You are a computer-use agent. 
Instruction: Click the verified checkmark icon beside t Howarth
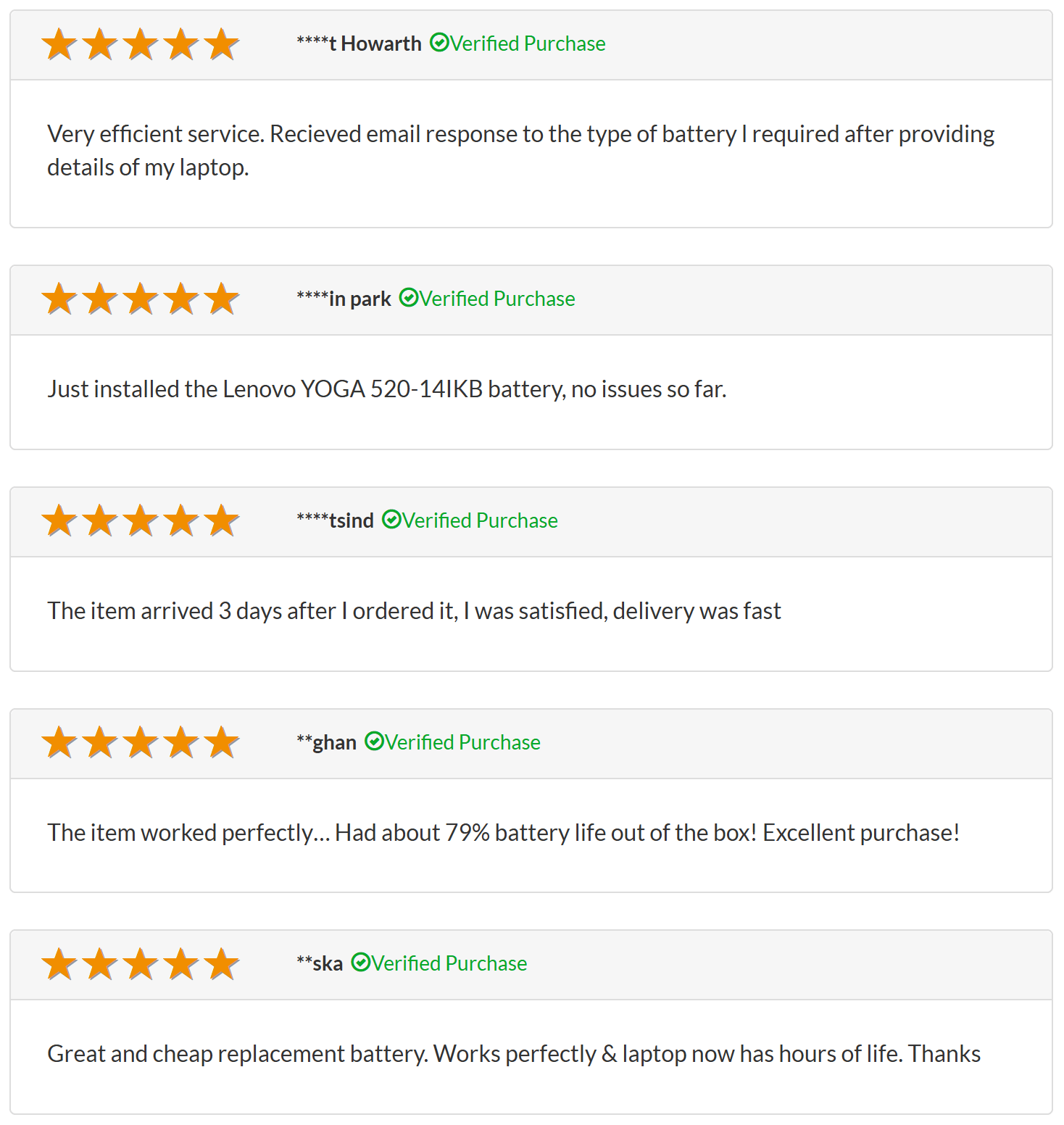[439, 43]
